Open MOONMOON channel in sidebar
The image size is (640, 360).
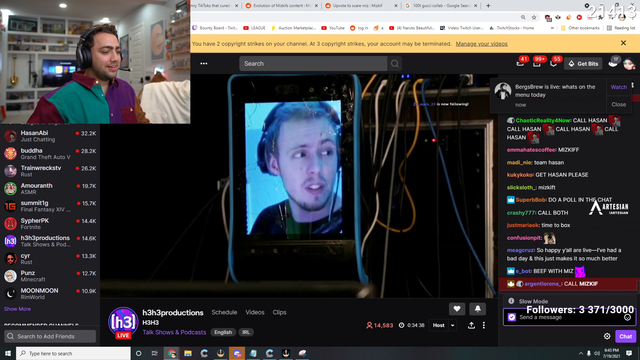click(x=50, y=293)
